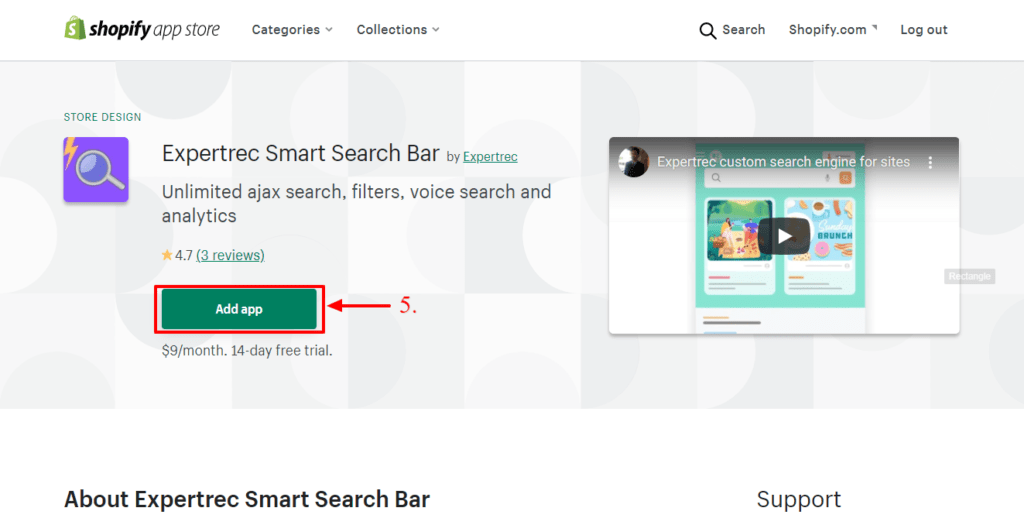The width and height of the screenshot is (1024, 518).
Task: Click the Shopify bag logo icon
Action: [x=75, y=29]
